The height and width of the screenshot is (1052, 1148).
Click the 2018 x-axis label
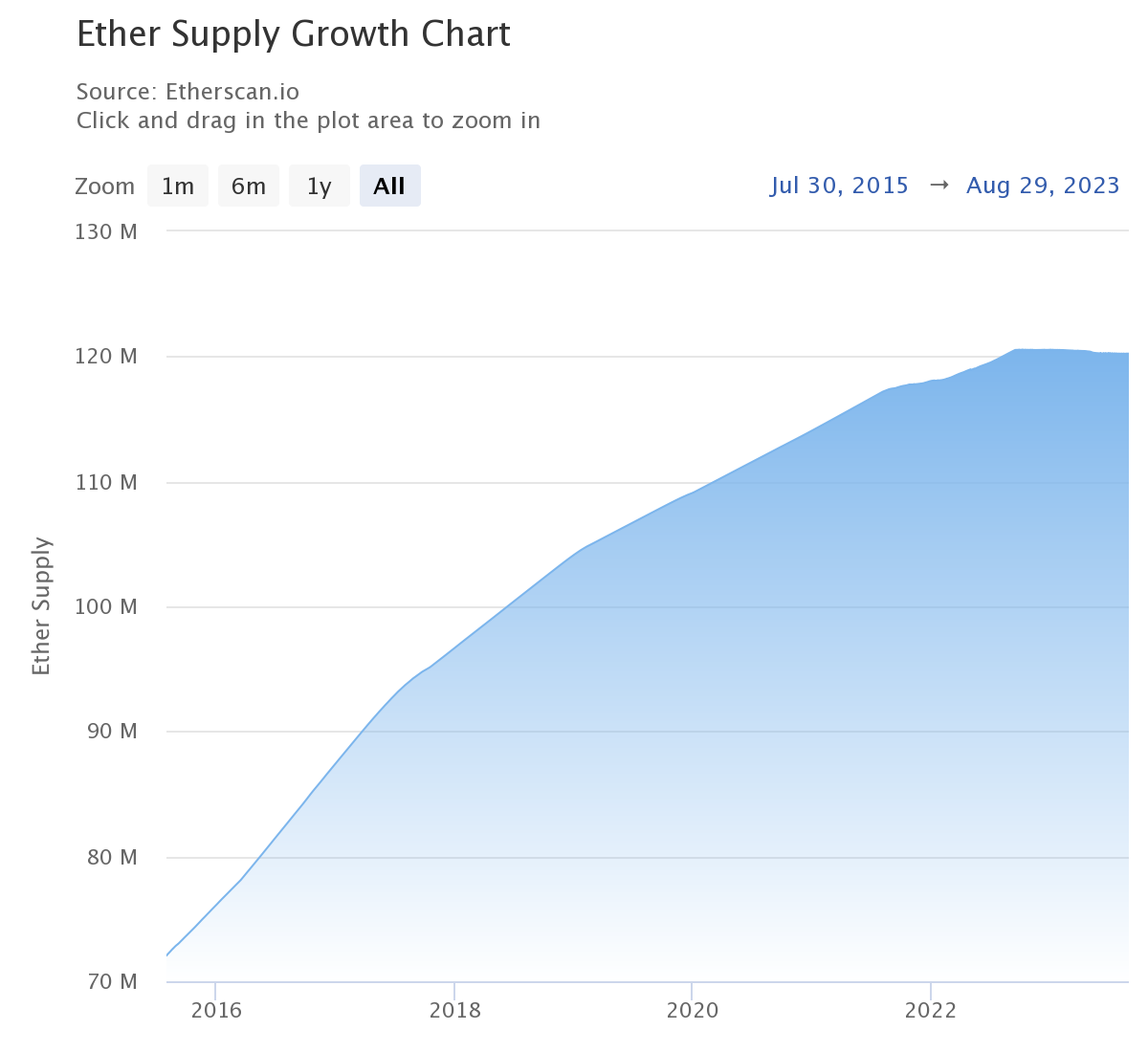coord(454,1011)
